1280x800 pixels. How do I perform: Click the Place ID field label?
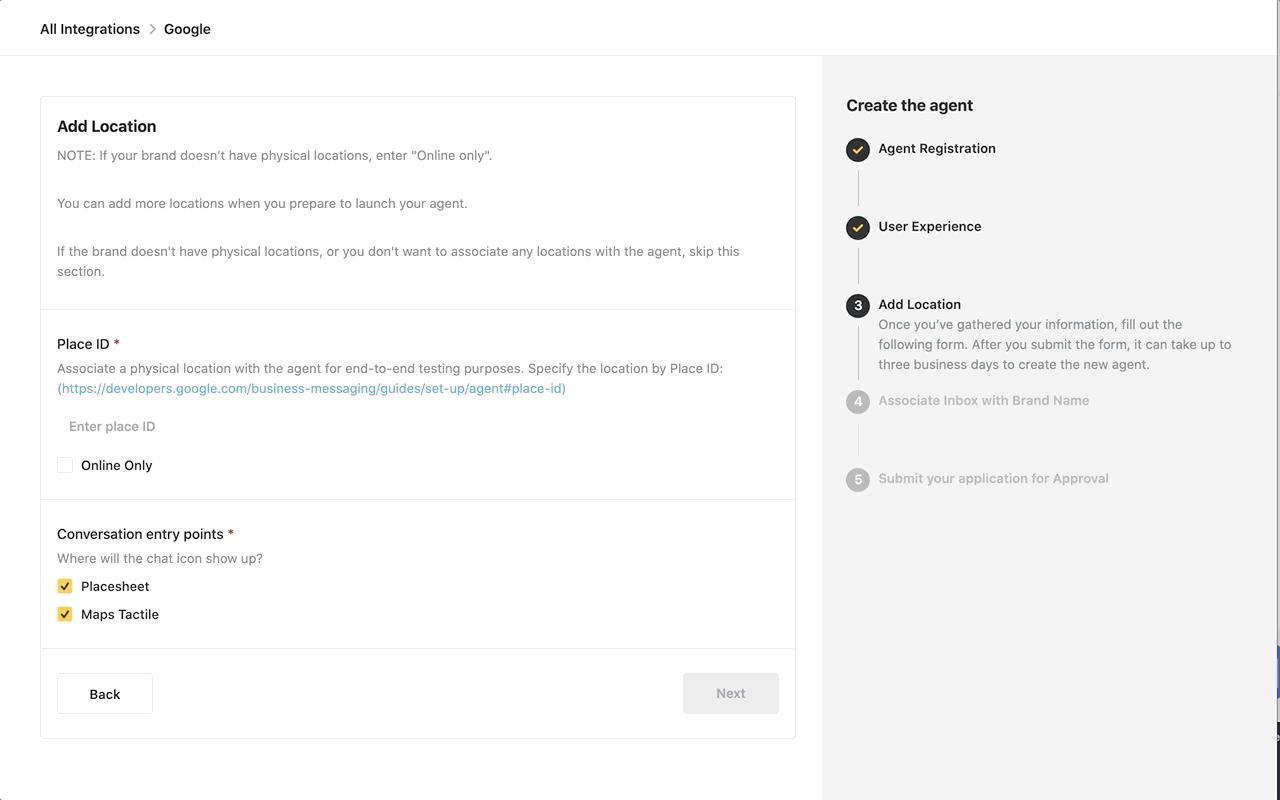coord(83,343)
